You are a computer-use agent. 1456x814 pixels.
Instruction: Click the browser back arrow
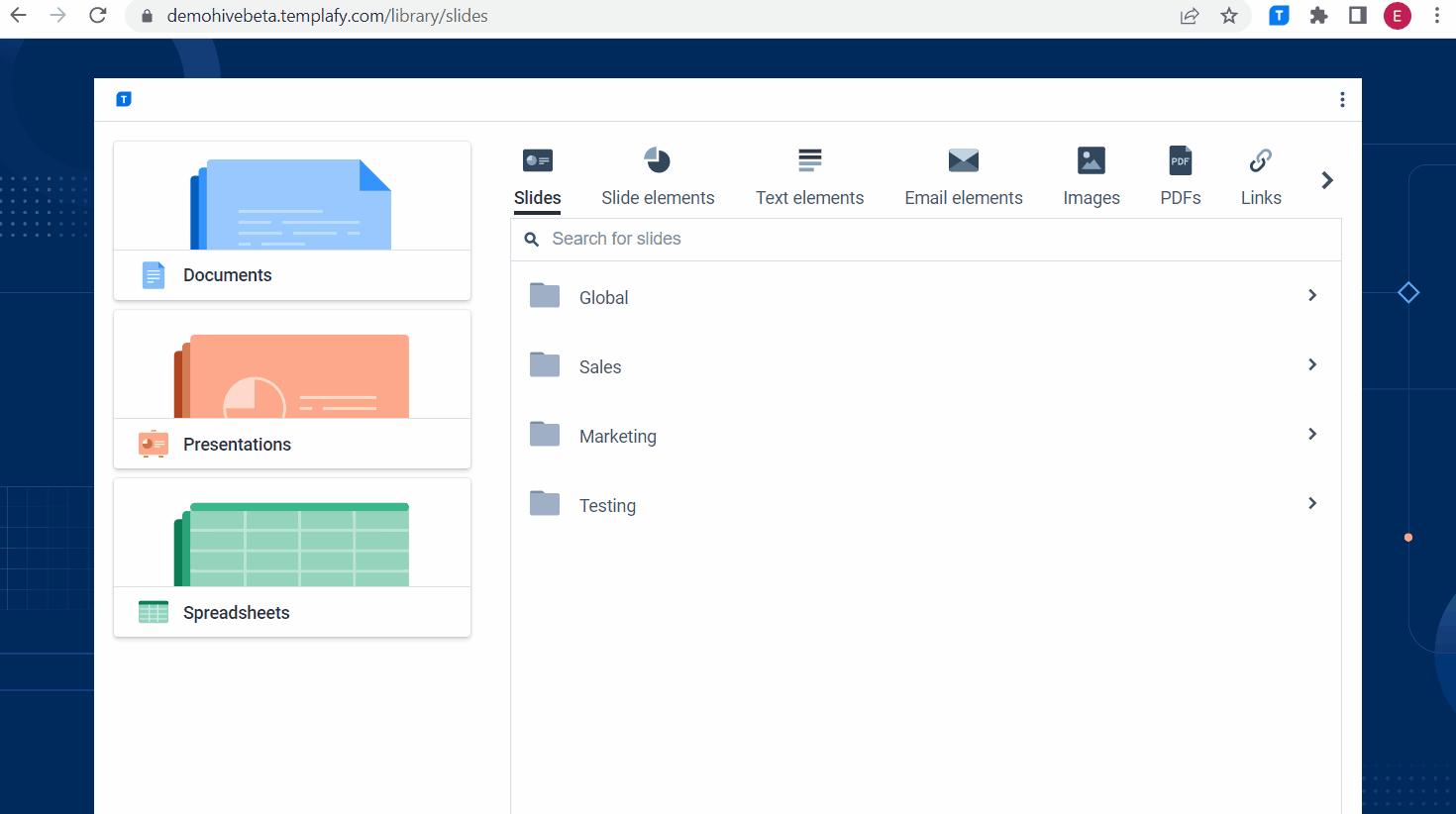click(x=19, y=16)
